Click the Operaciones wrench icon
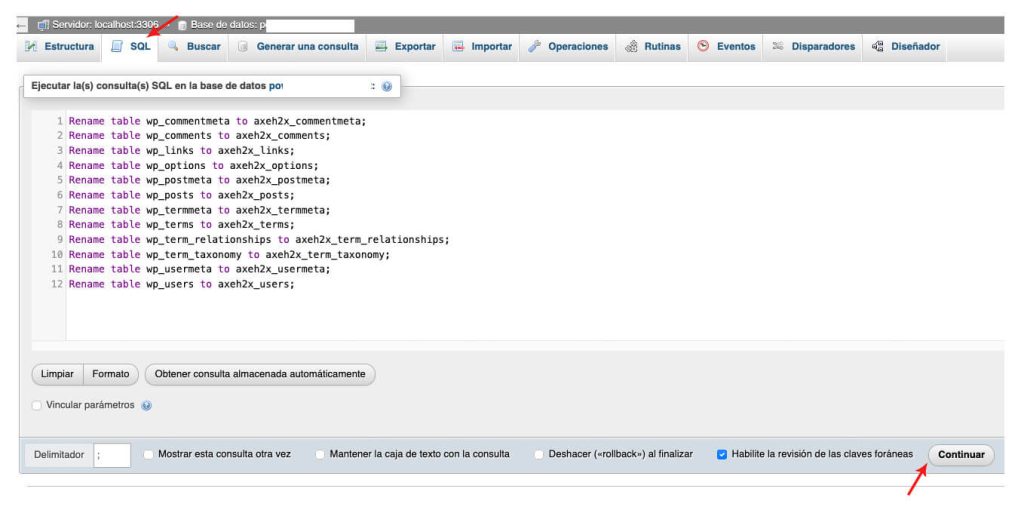Image resolution: width=1024 pixels, height=507 pixels. coord(534,47)
